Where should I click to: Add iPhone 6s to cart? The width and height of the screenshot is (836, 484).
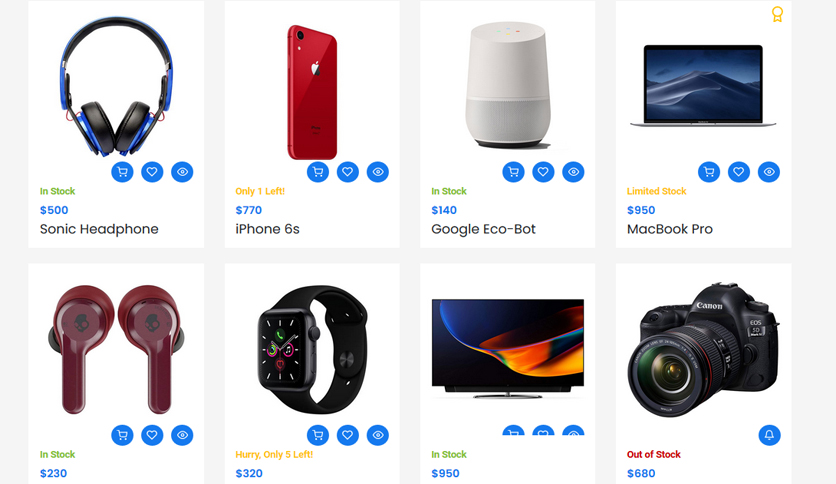(318, 172)
